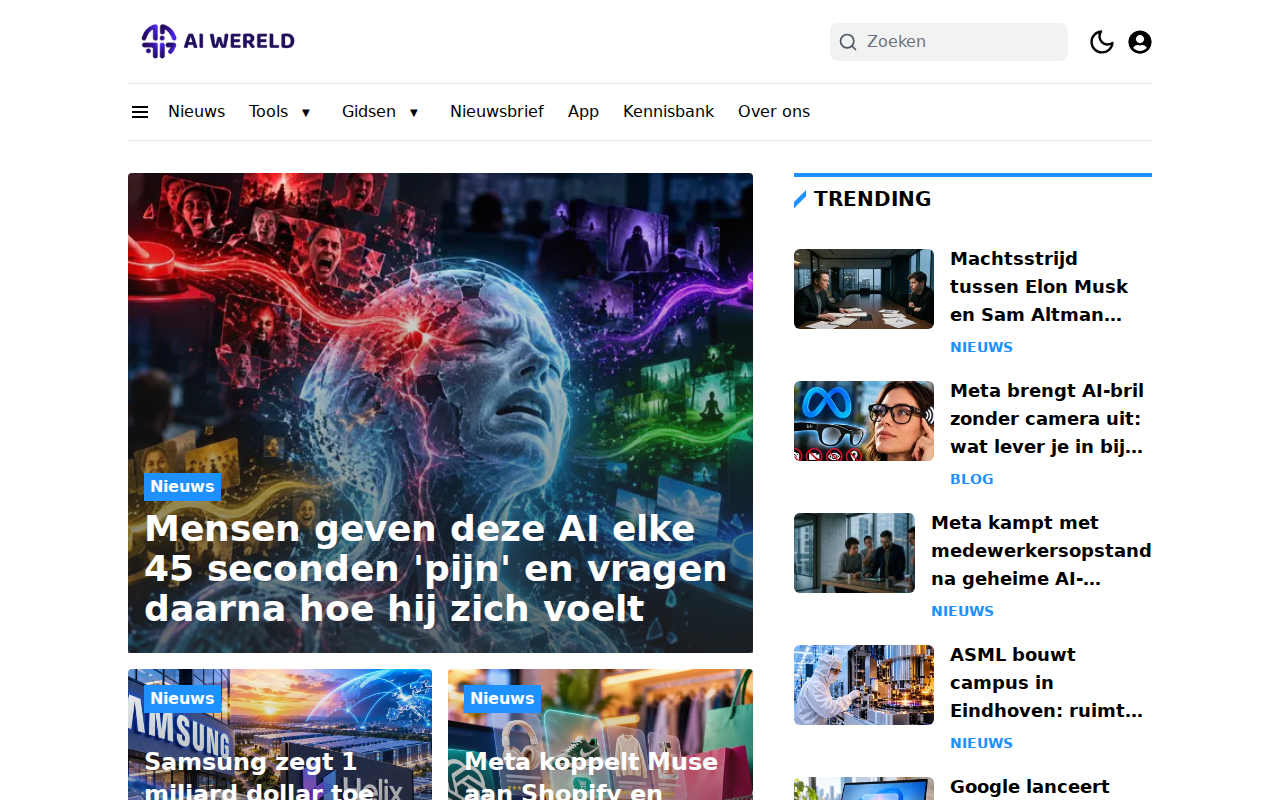This screenshot has width=1280, height=800.
Task: Read ASML bouwt campus in Eindhoven article
Action: coord(1046,683)
